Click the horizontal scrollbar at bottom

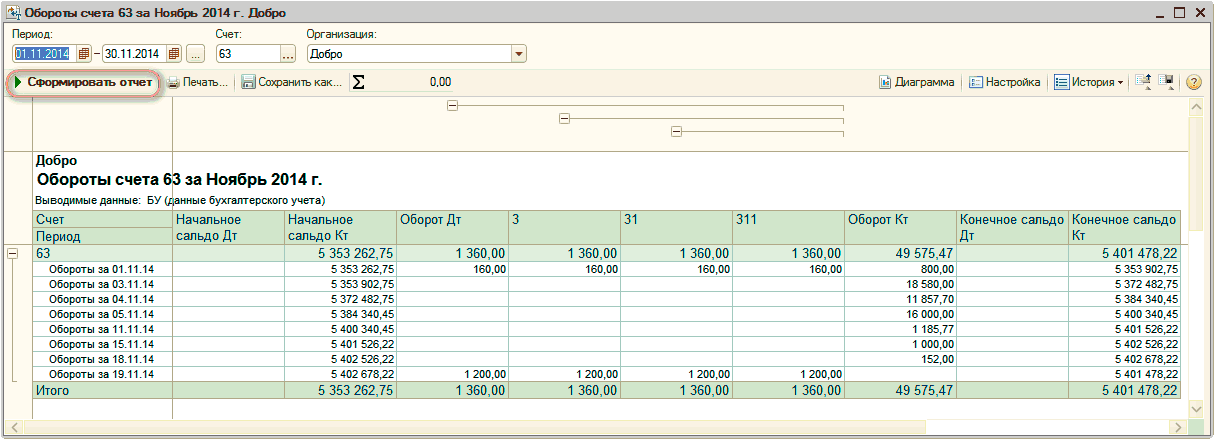tap(600, 428)
